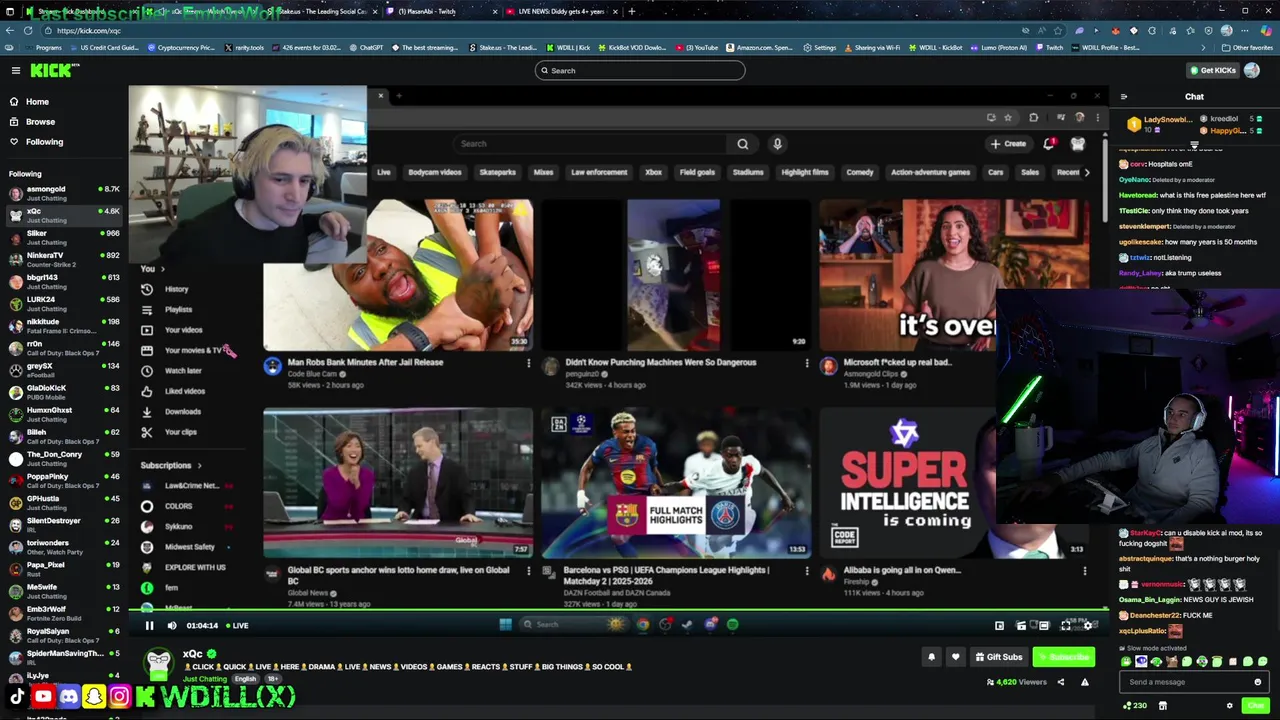Click the YouTube voice search microphone

(777, 144)
